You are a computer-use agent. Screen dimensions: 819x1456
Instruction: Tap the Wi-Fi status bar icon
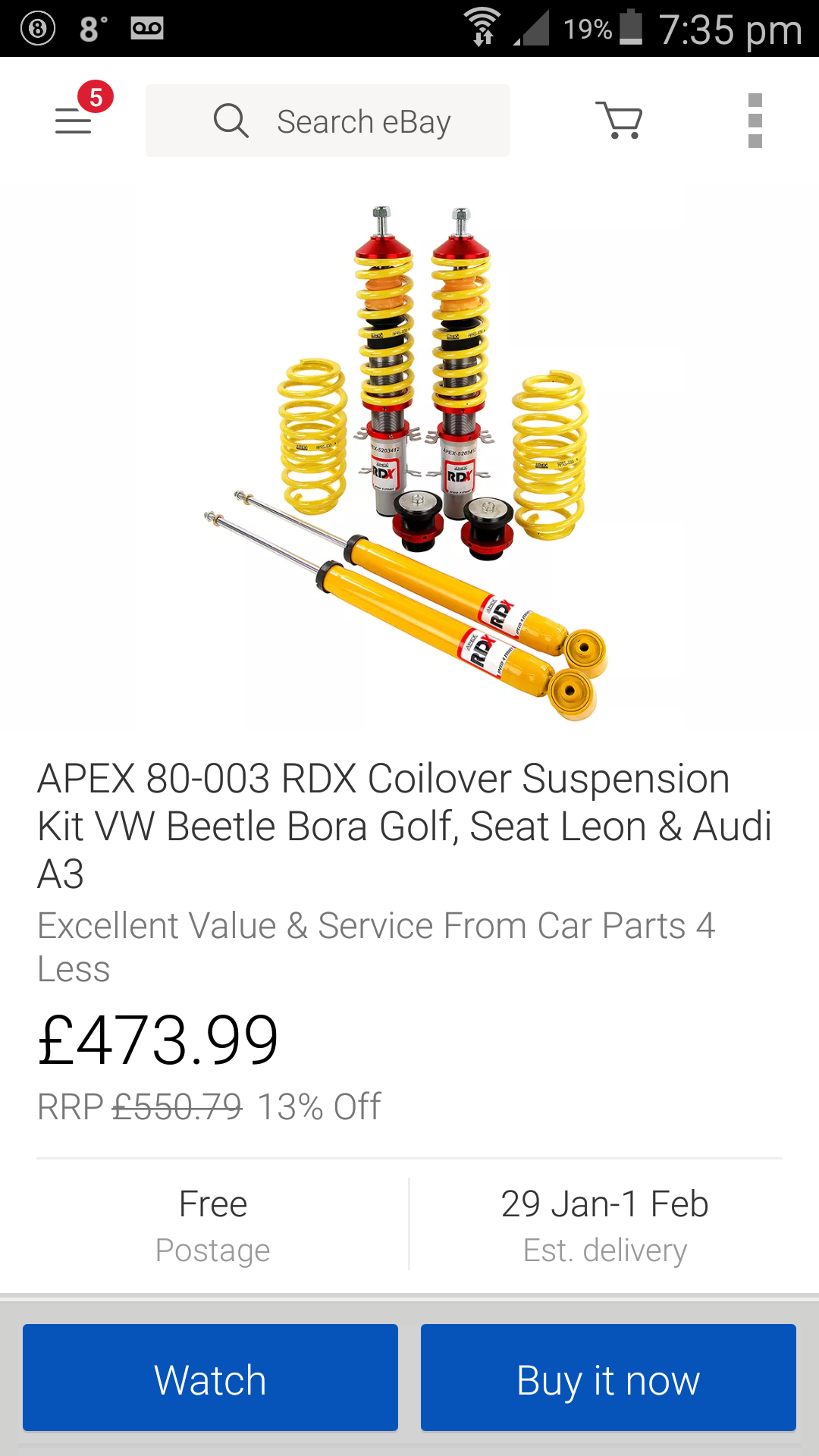click(x=482, y=27)
